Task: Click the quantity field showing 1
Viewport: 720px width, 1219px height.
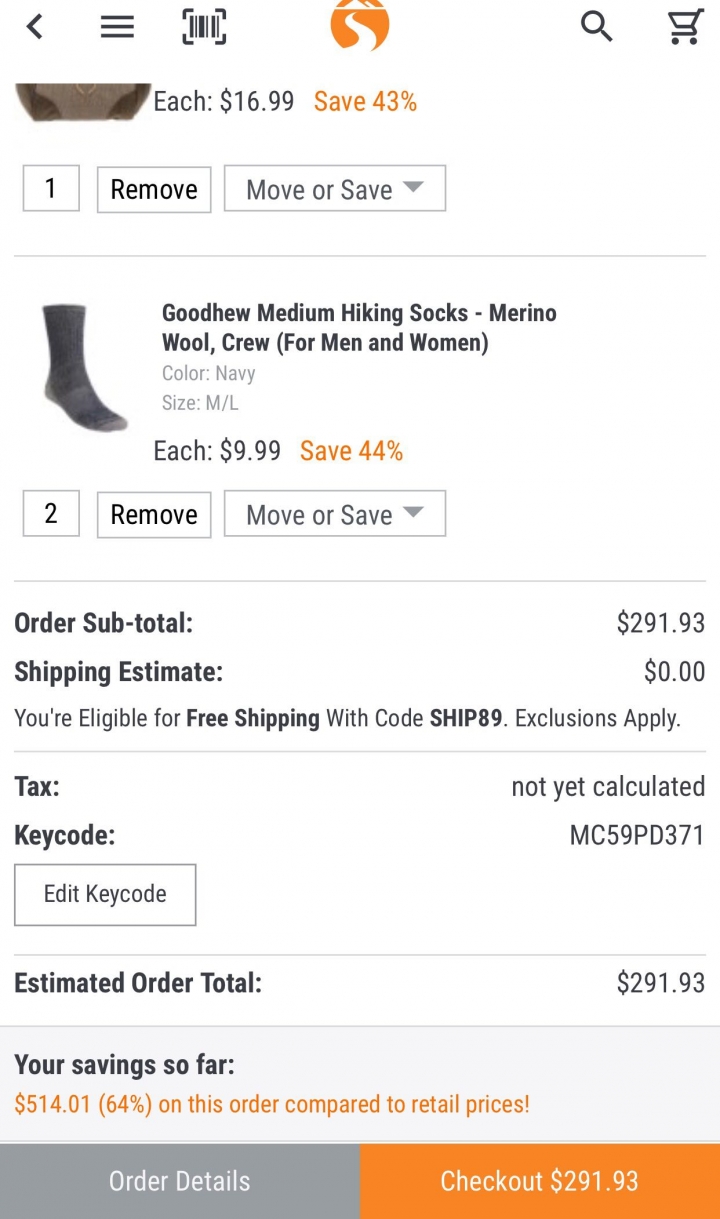Action: point(51,188)
